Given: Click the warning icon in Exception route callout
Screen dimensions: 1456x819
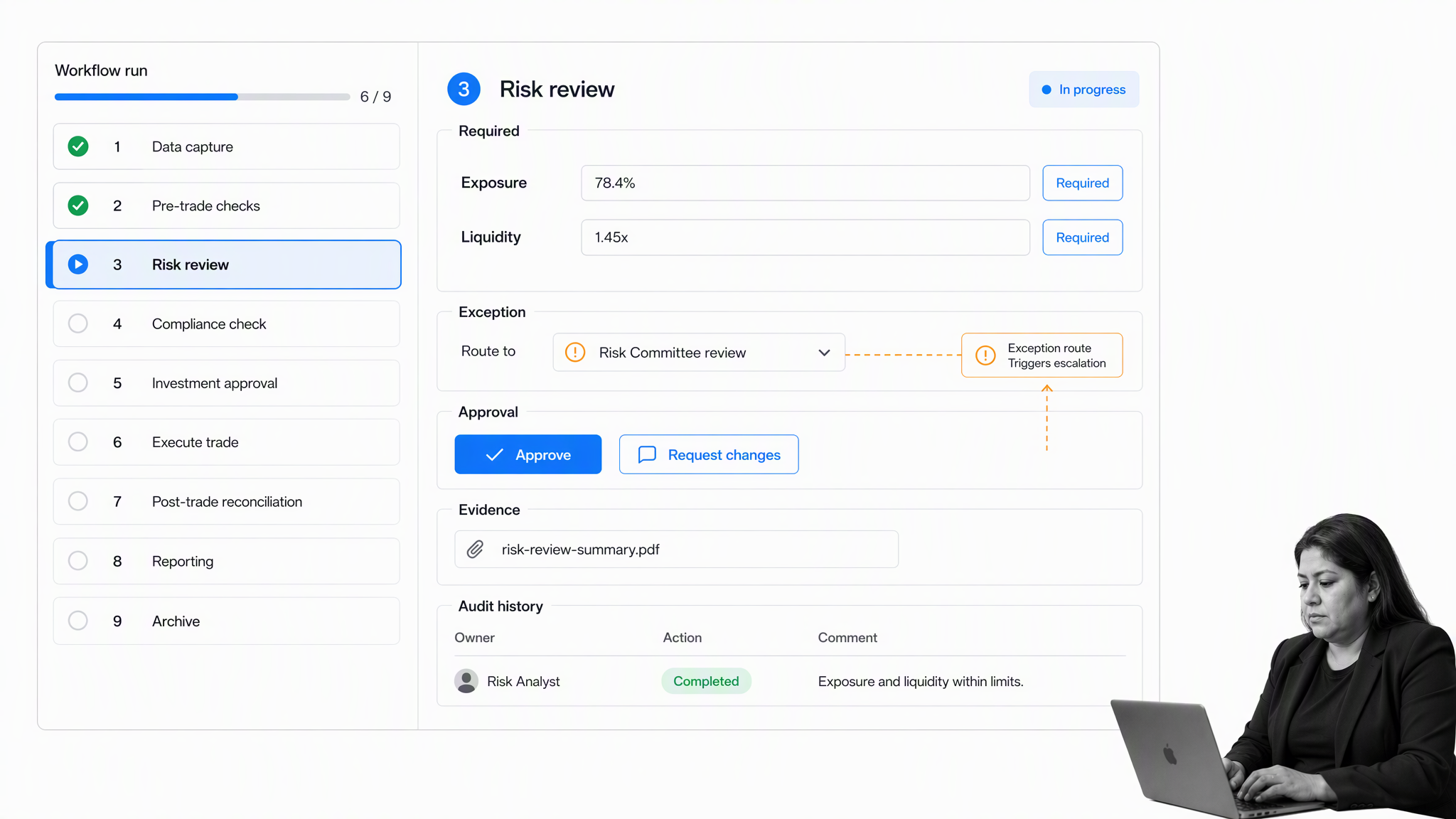Looking at the screenshot, I should coord(985,355).
